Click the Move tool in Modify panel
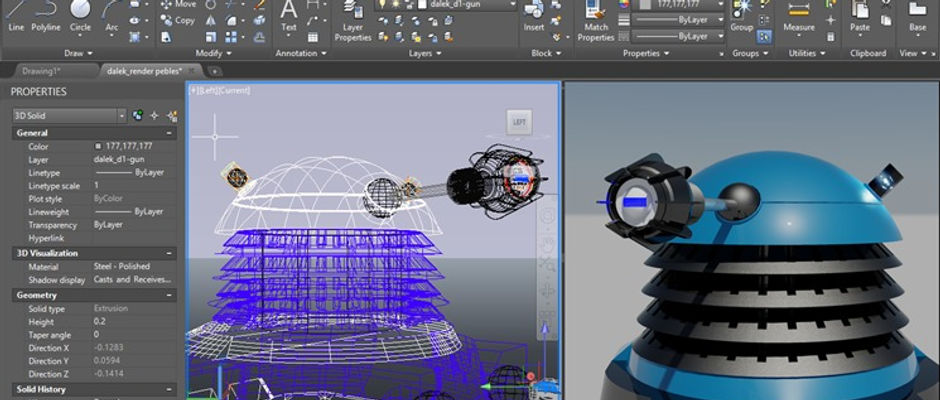Viewport: 940px width, 400px height. pyautogui.click(x=178, y=4)
